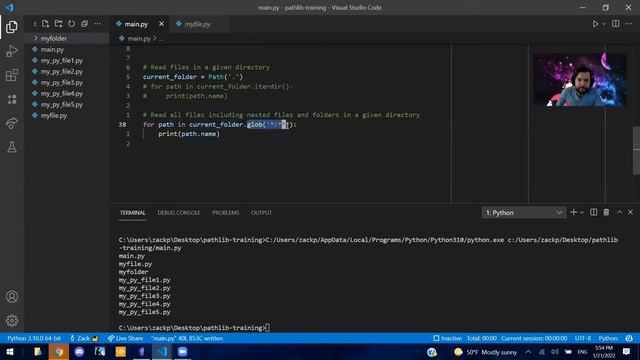
Task: Open the explorer More Actions menu
Action: (98, 24)
